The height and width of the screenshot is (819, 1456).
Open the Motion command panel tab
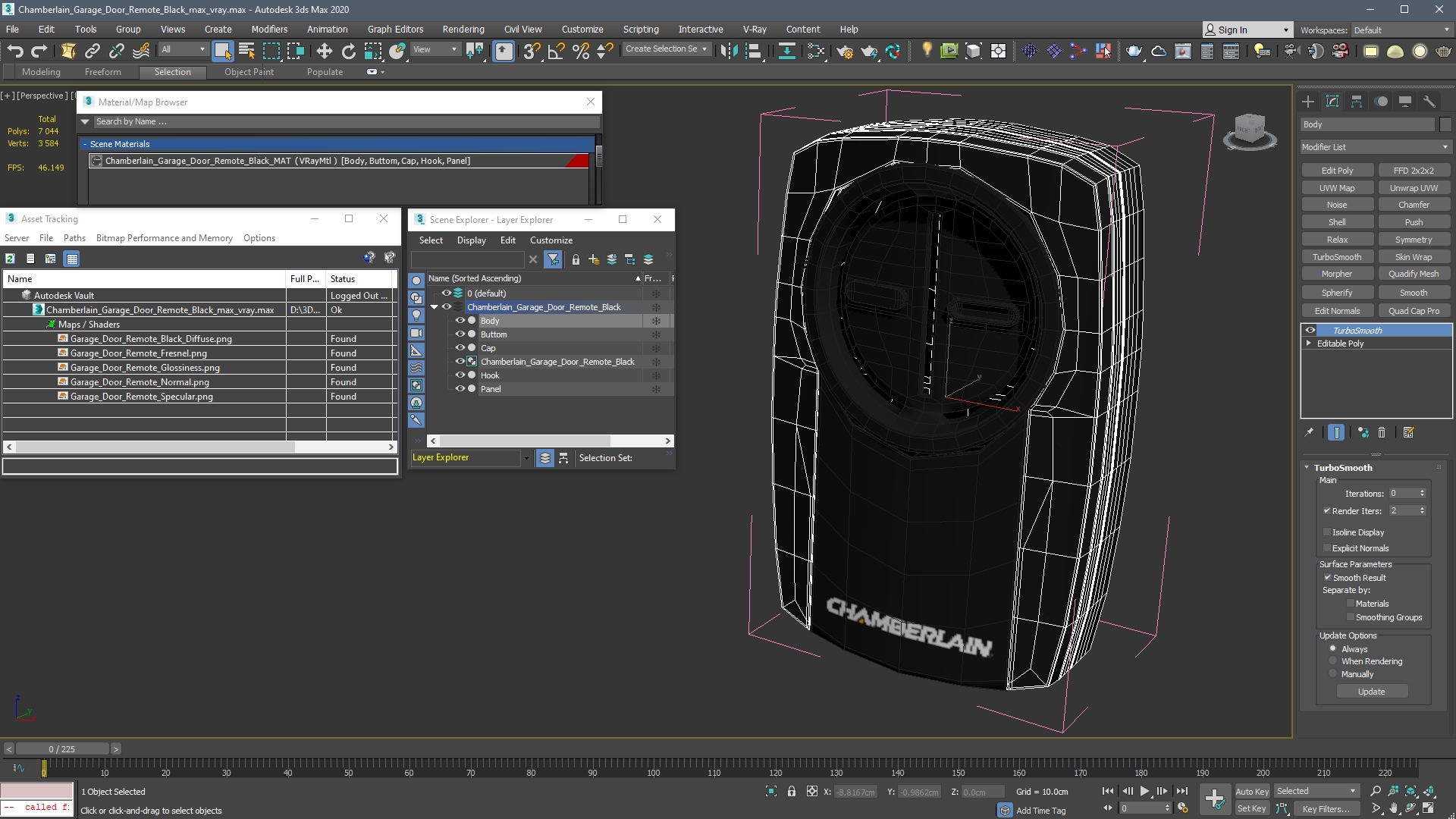1381,102
